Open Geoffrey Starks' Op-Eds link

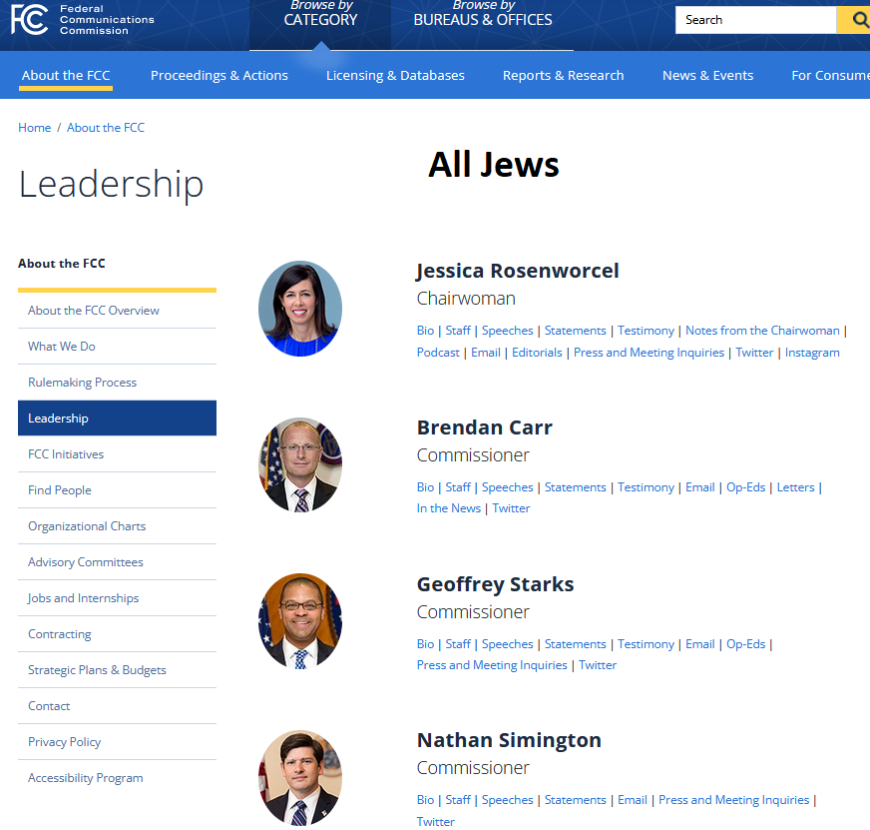point(746,644)
